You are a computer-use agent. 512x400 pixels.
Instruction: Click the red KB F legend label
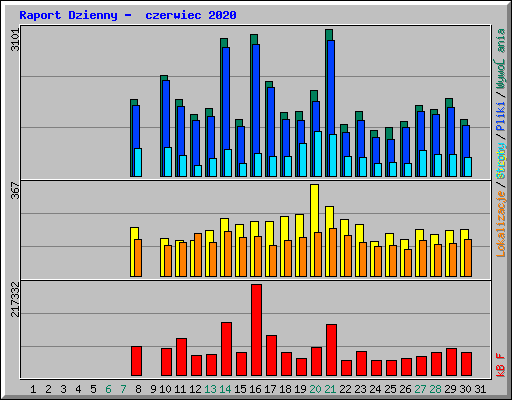tap(501, 365)
